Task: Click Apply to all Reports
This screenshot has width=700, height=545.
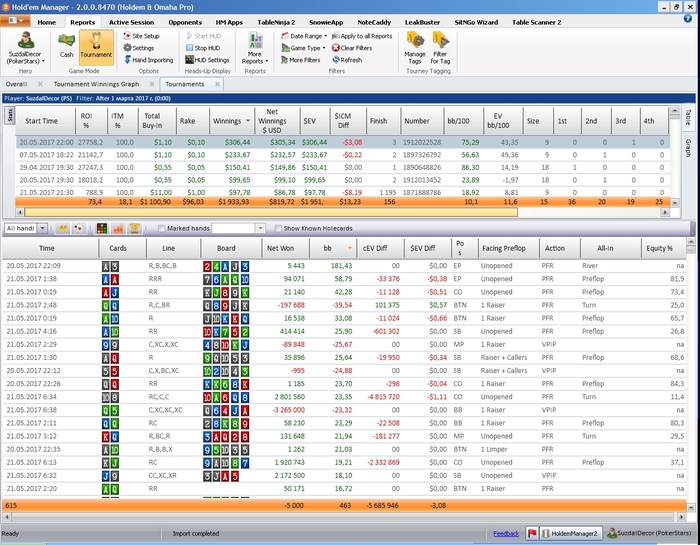Action: (x=362, y=36)
